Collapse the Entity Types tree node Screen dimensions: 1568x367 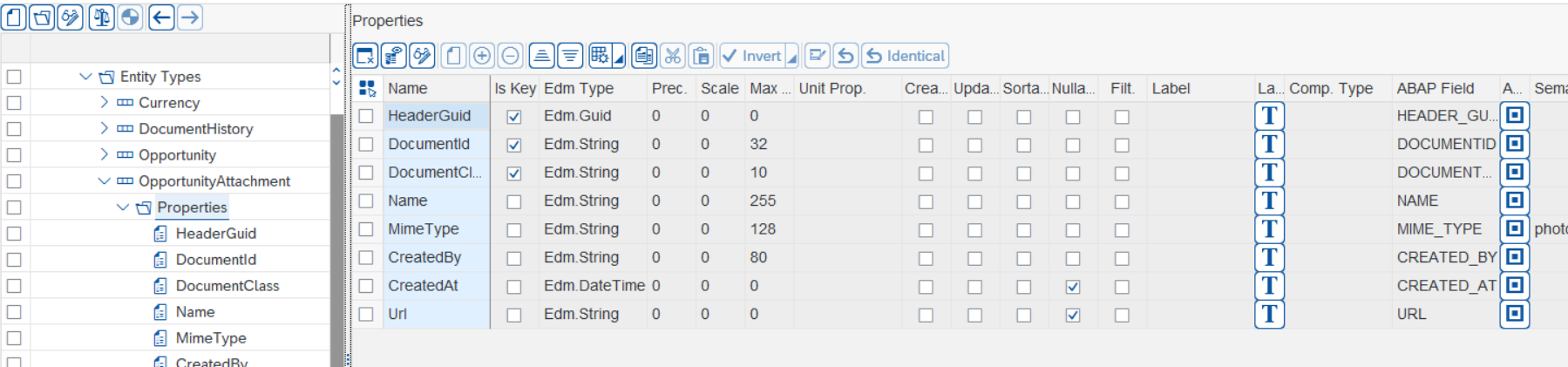pyautogui.click(x=85, y=77)
